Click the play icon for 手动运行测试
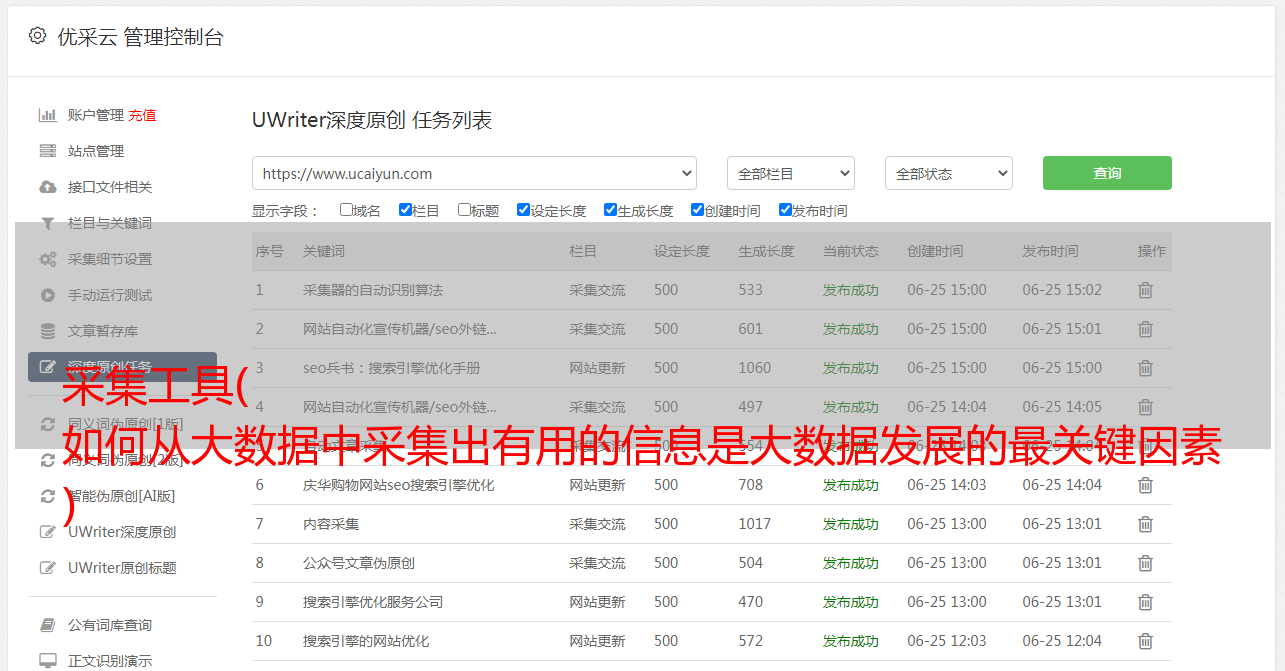The height and width of the screenshot is (671, 1285). pyautogui.click(x=47, y=295)
